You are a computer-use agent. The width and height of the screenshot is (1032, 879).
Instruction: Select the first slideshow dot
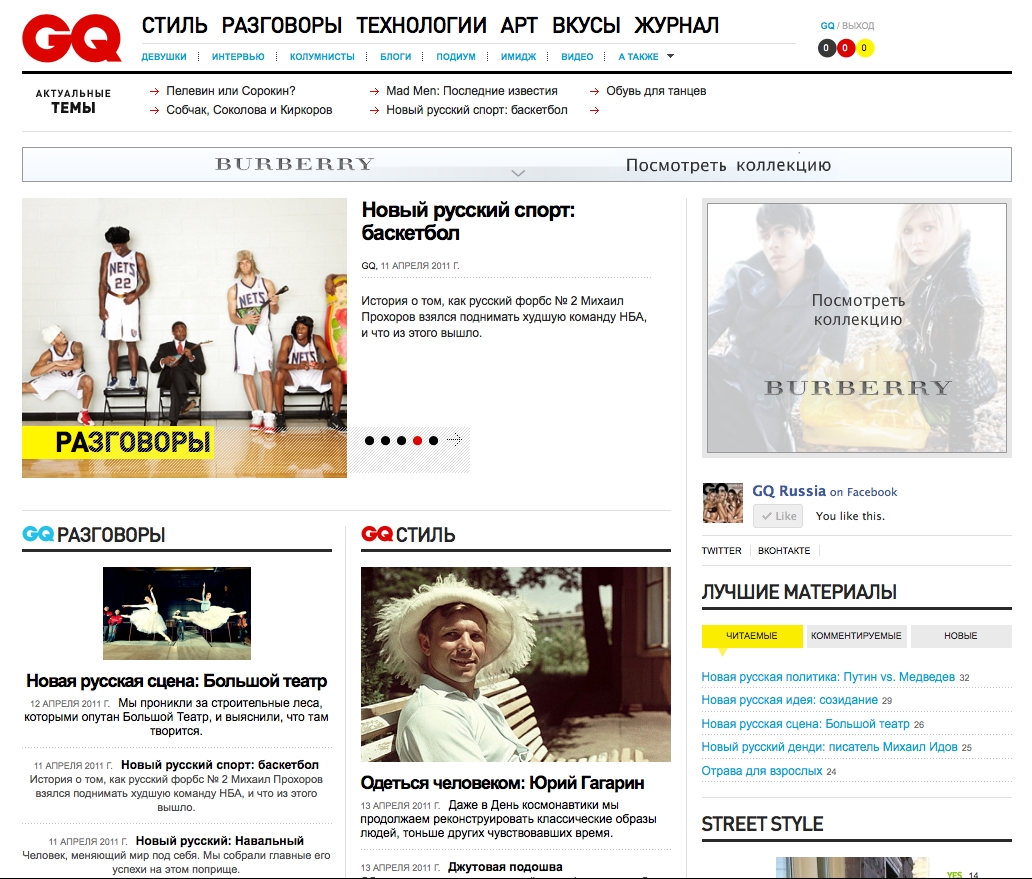pyautogui.click(x=369, y=441)
